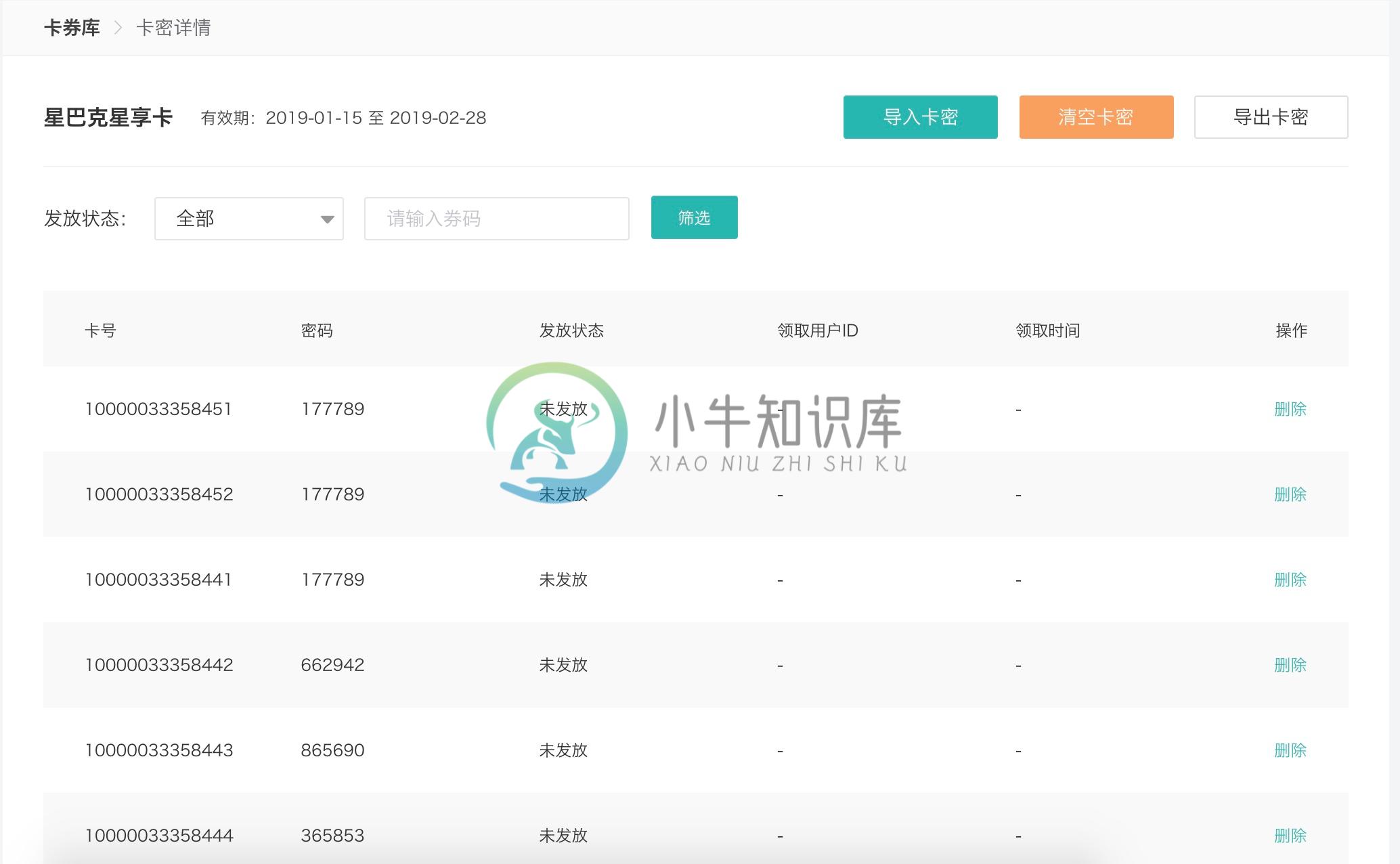Select card number 10000033358441
This screenshot has width=1400, height=864.
[x=158, y=580]
